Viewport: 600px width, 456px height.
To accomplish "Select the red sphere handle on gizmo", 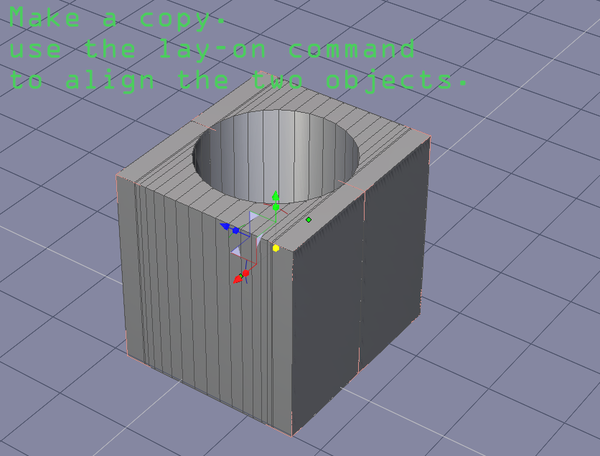I will [246, 273].
